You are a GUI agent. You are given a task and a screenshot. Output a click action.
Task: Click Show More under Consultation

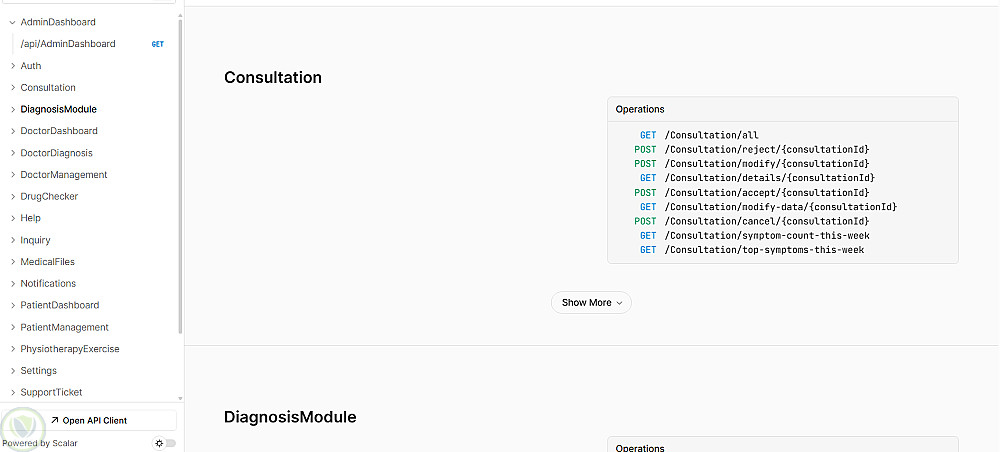click(591, 303)
